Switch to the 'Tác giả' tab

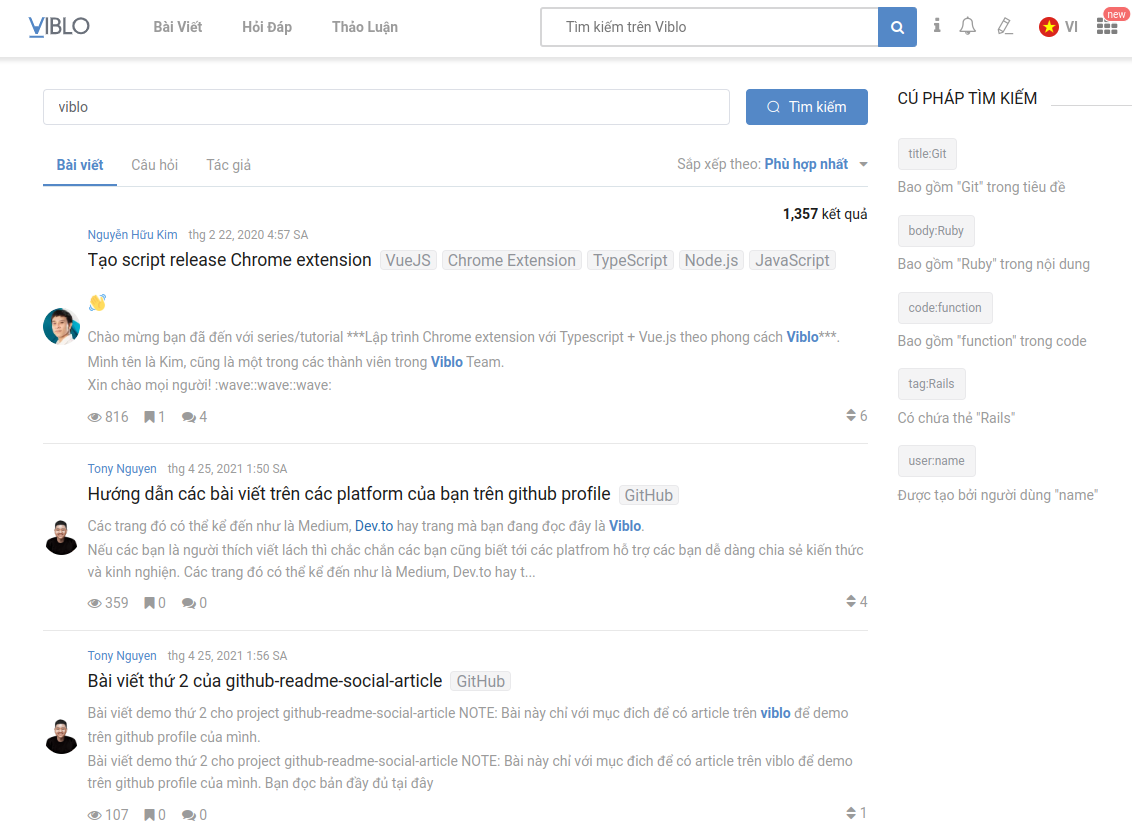click(228, 164)
